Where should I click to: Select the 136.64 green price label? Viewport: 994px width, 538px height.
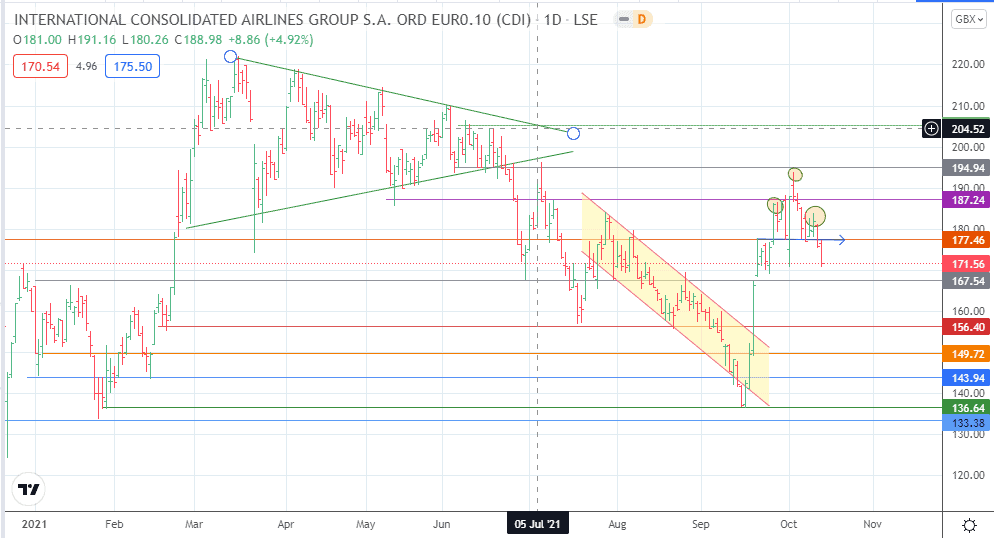[968, 408]
